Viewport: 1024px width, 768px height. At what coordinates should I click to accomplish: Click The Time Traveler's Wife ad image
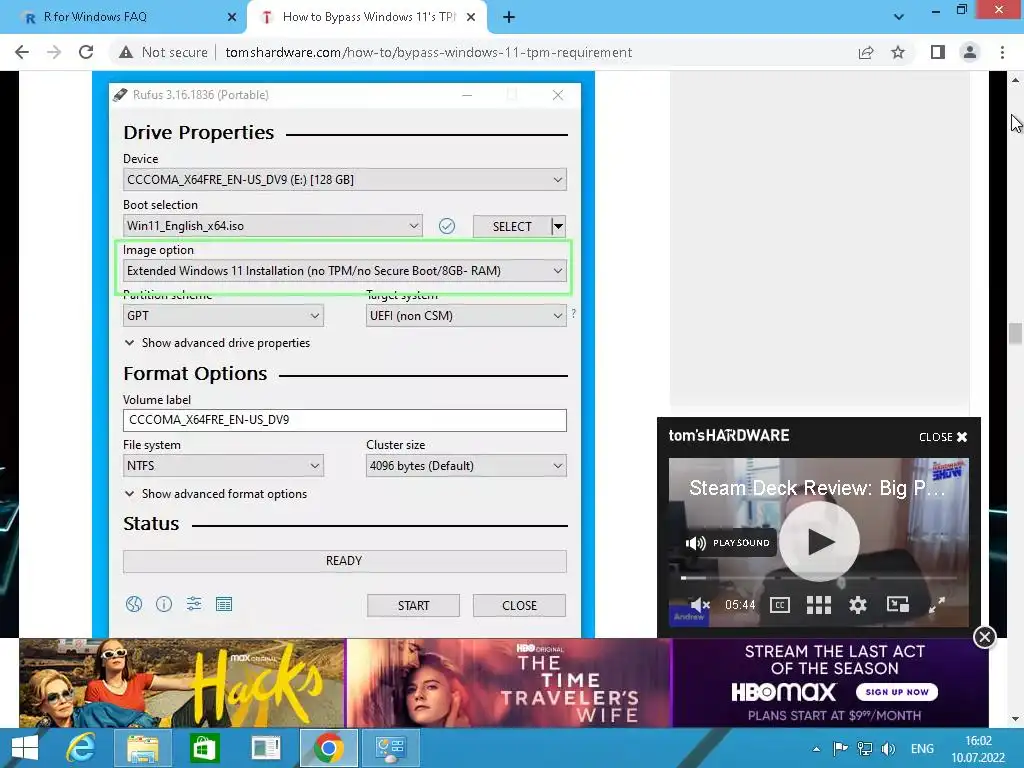509,683
